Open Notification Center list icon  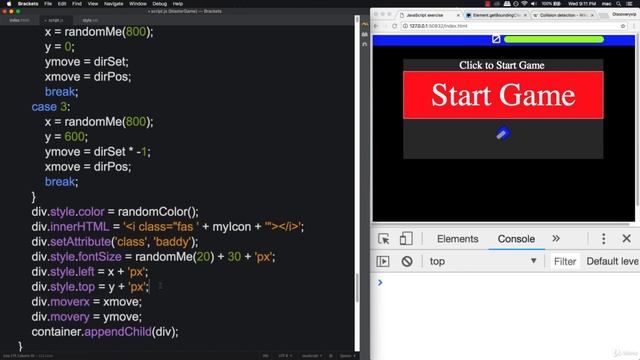[630, 4]
